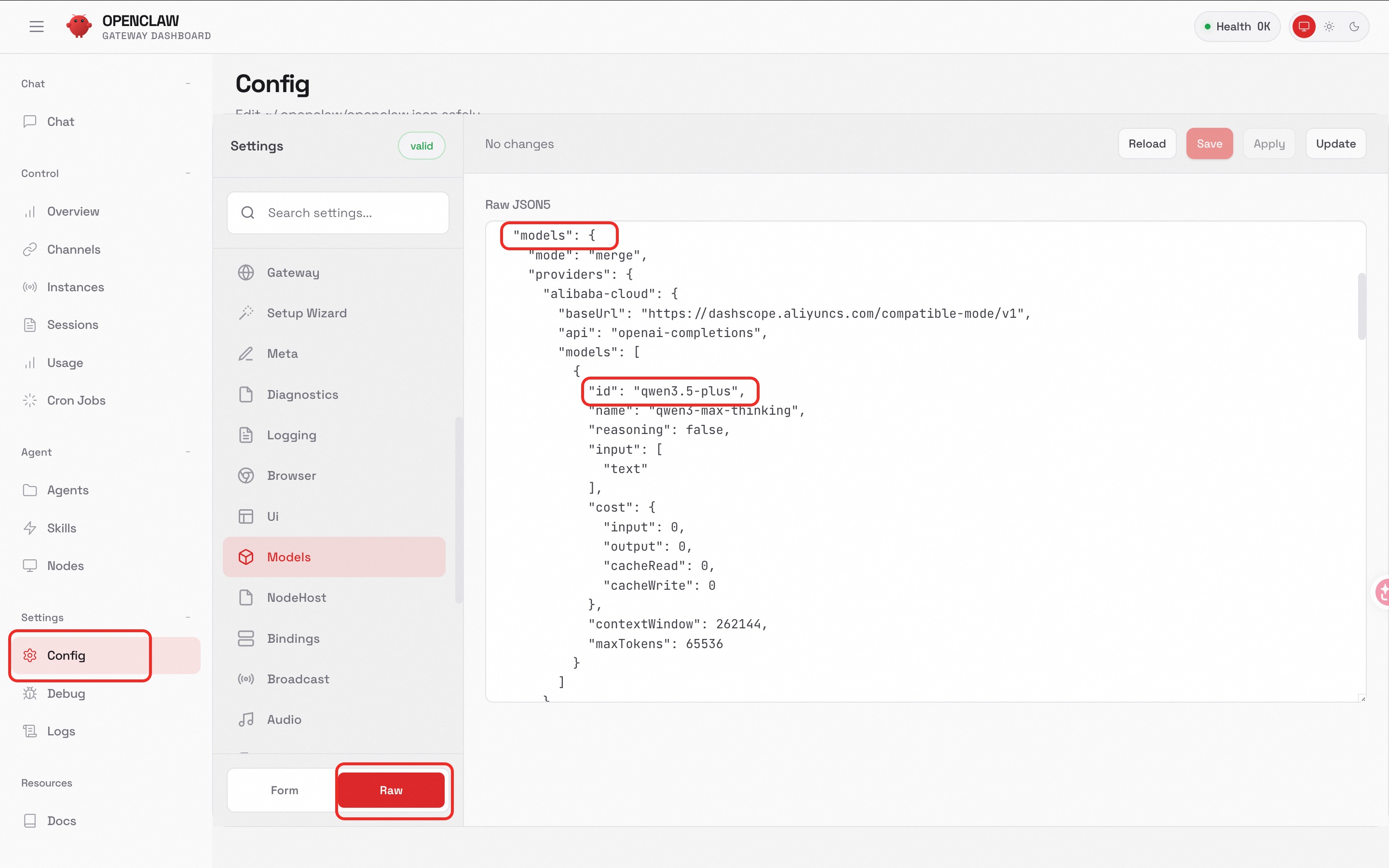Open Setup Wizard wand icon

(x=246, y=313)
